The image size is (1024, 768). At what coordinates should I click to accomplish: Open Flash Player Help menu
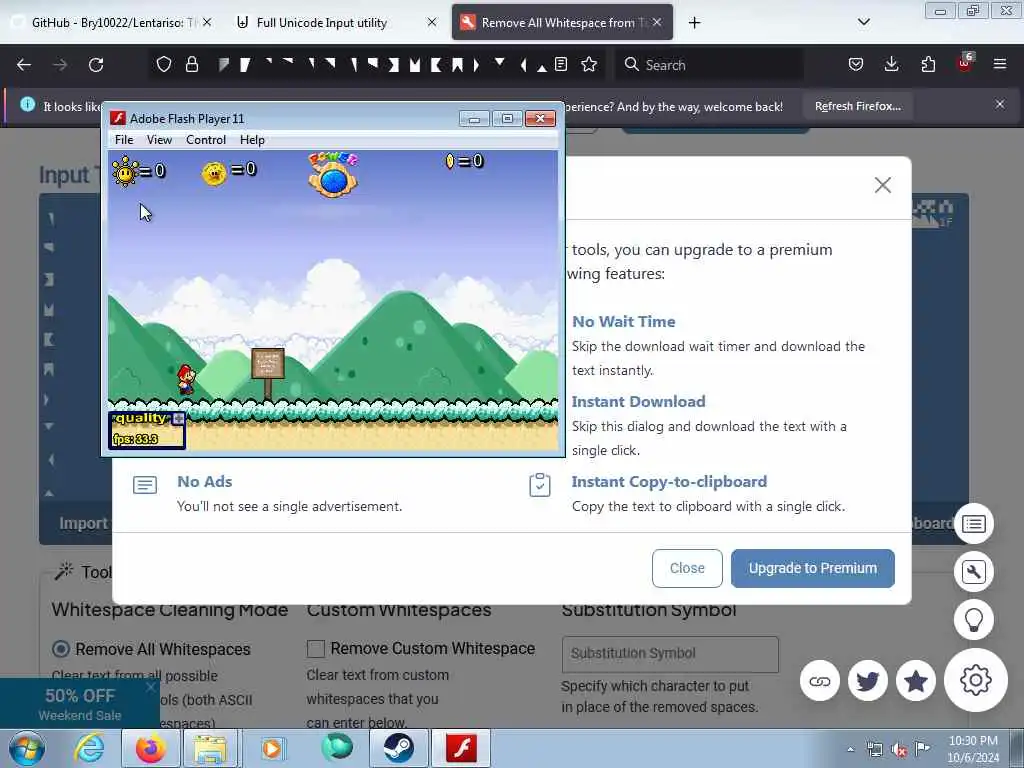(252, 140)
